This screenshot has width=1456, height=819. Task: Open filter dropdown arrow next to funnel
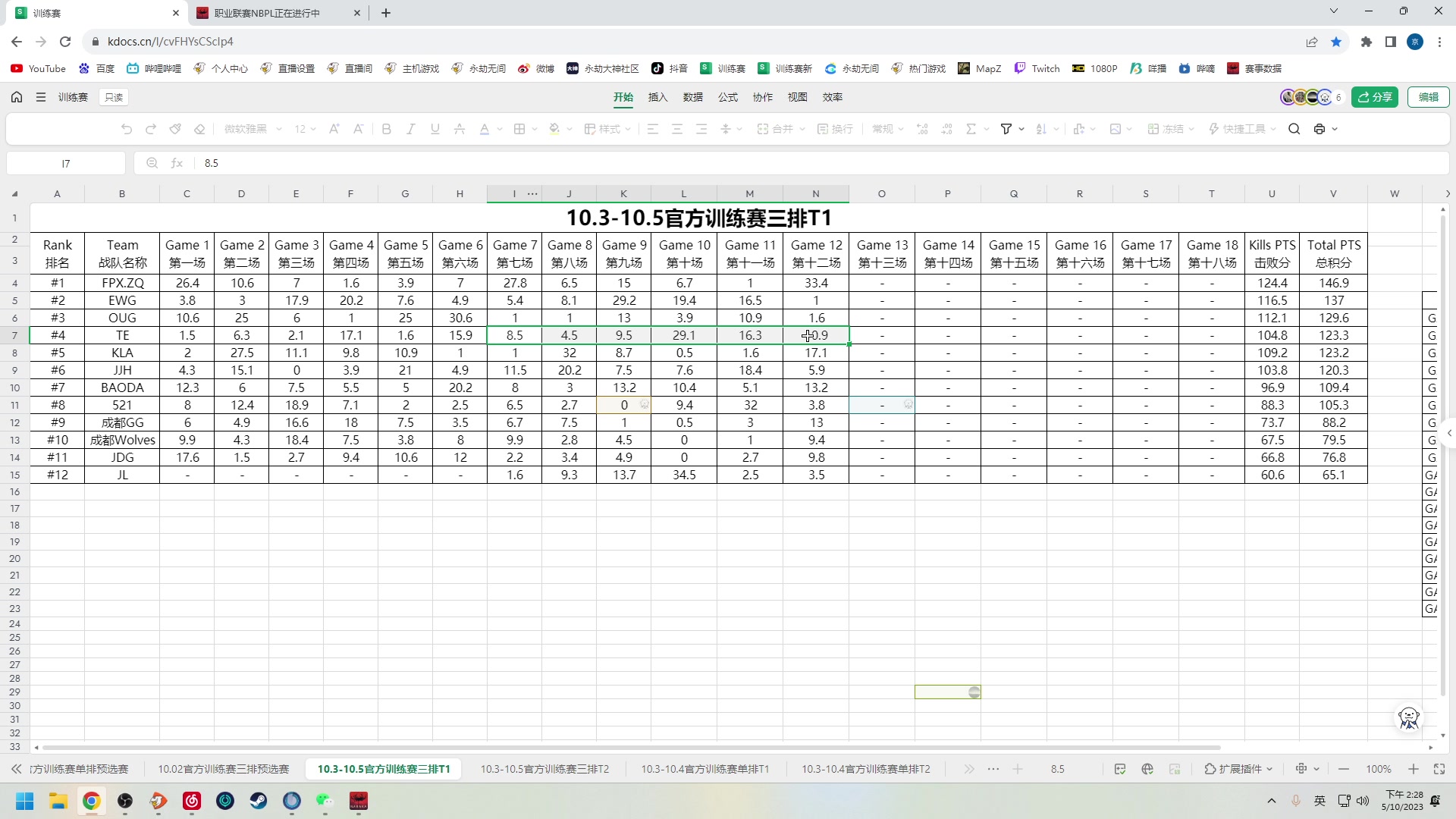1021,129
